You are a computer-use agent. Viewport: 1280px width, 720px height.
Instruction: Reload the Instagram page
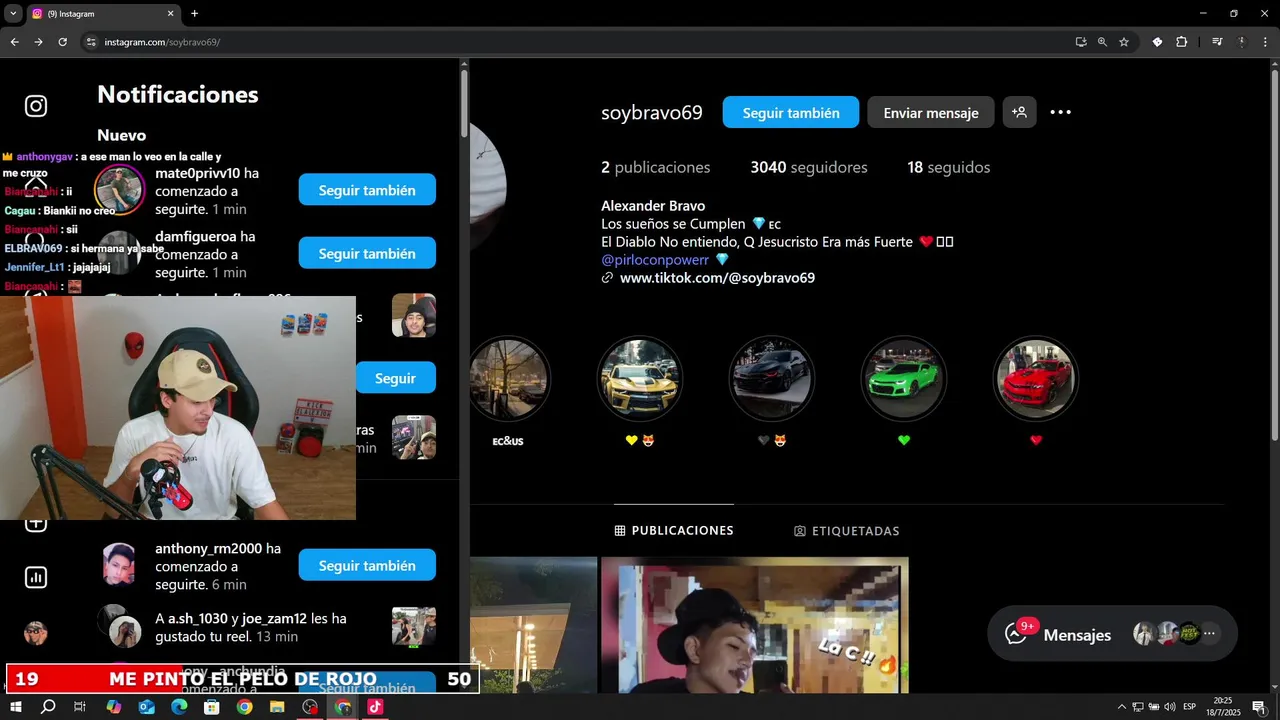pyautogui.click(x=62, y=42)
